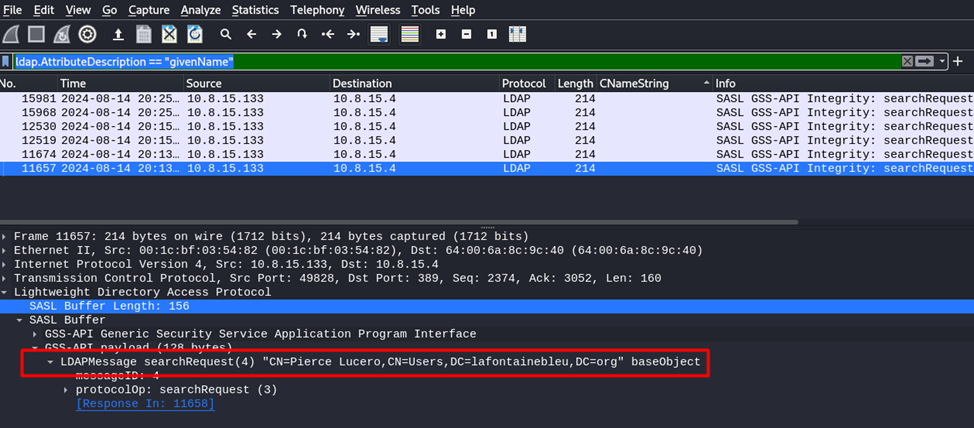Open the File menu
The width and height of the screenshot is (974, 428).
(12, 10)
